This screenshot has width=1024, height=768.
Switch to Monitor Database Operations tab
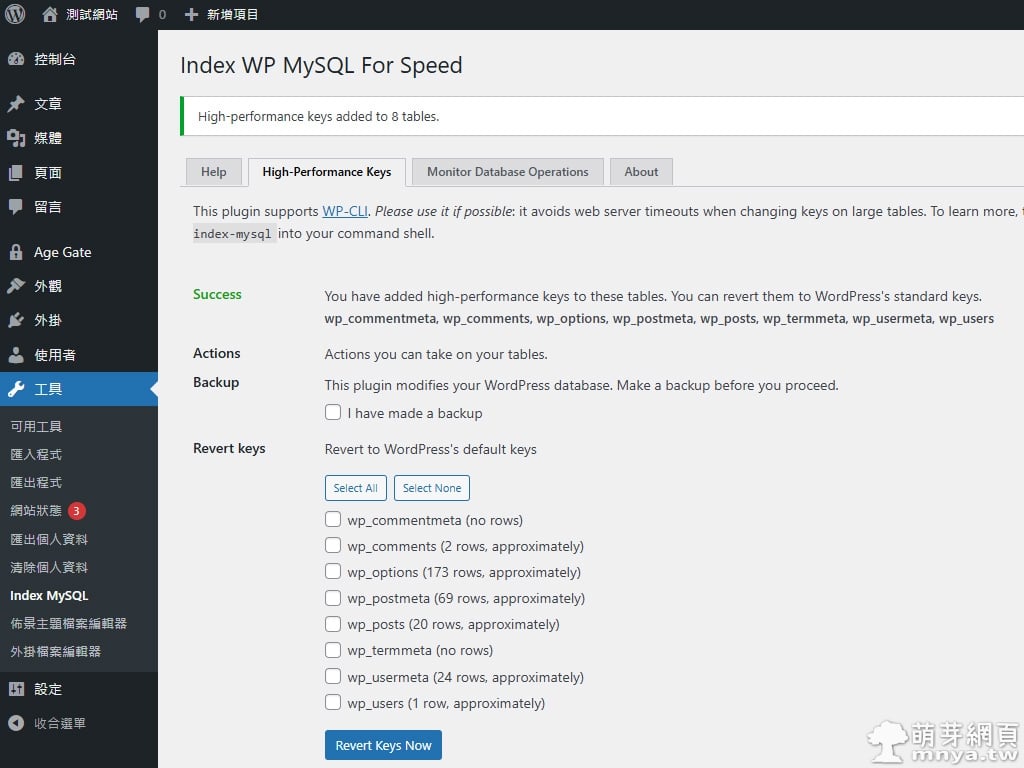coord(507,172)
